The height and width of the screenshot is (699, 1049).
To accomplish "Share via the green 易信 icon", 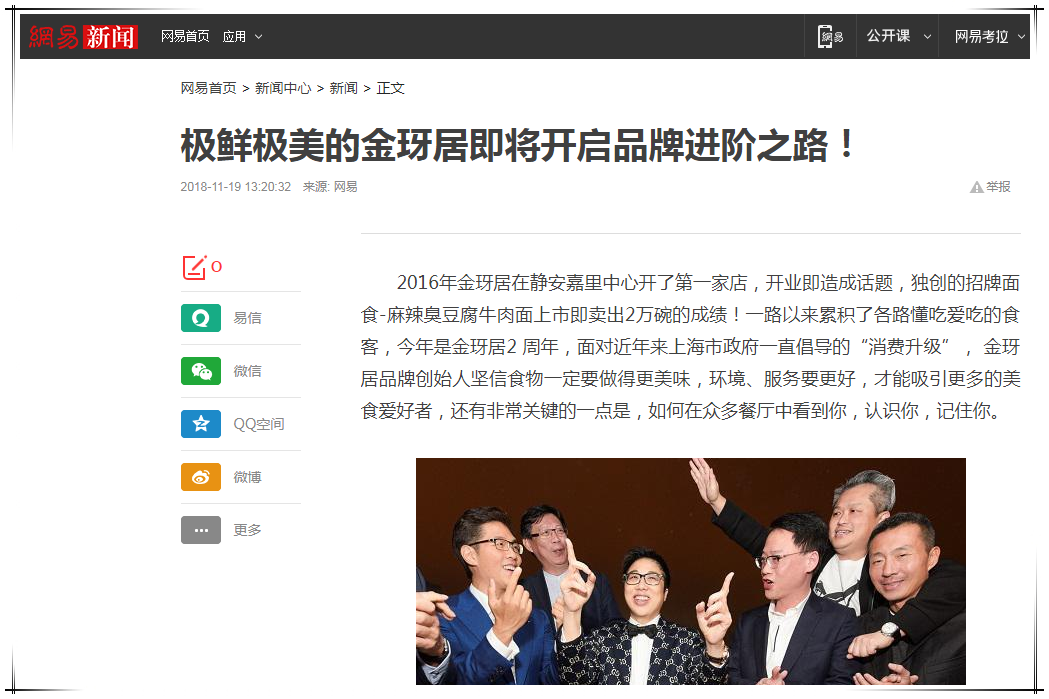I will 201,318.
